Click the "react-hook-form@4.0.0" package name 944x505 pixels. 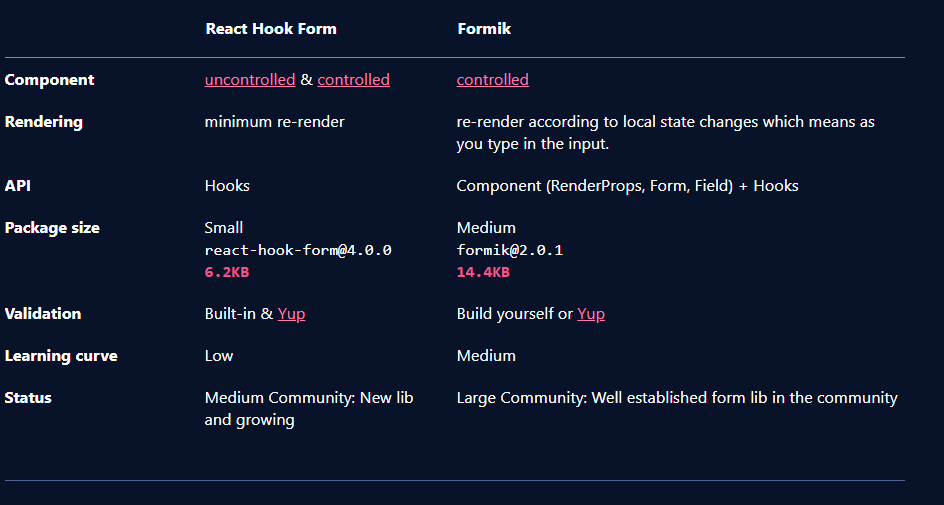click(x=298, y=250)
